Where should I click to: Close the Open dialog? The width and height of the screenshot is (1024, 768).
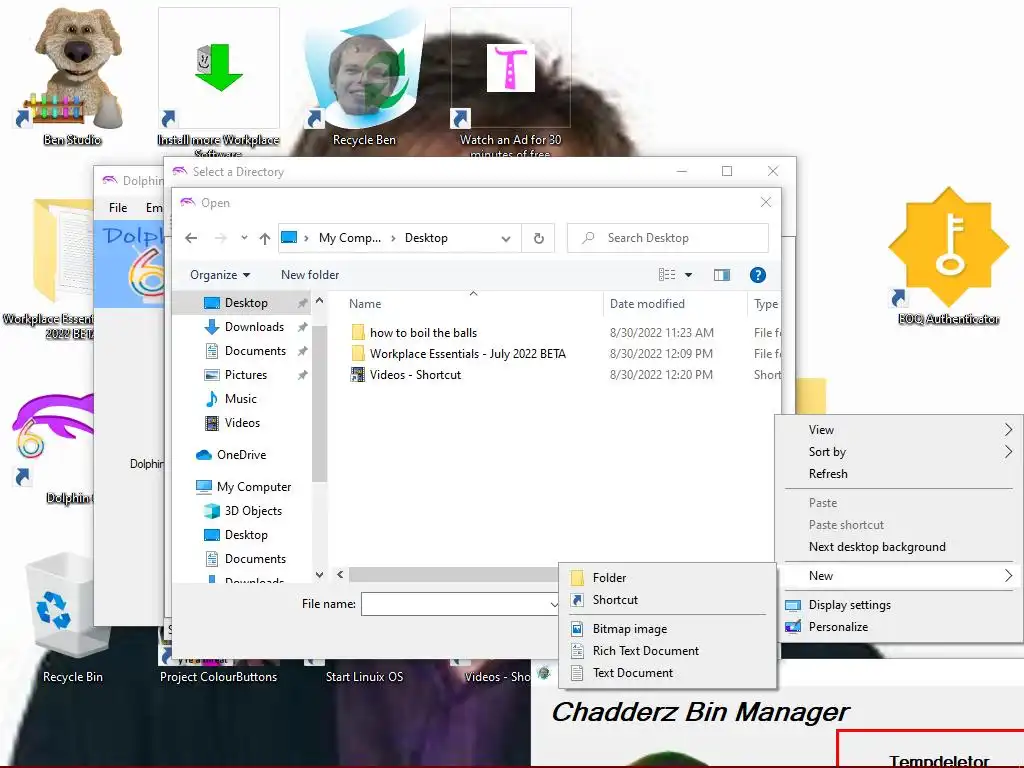[766, 202]
